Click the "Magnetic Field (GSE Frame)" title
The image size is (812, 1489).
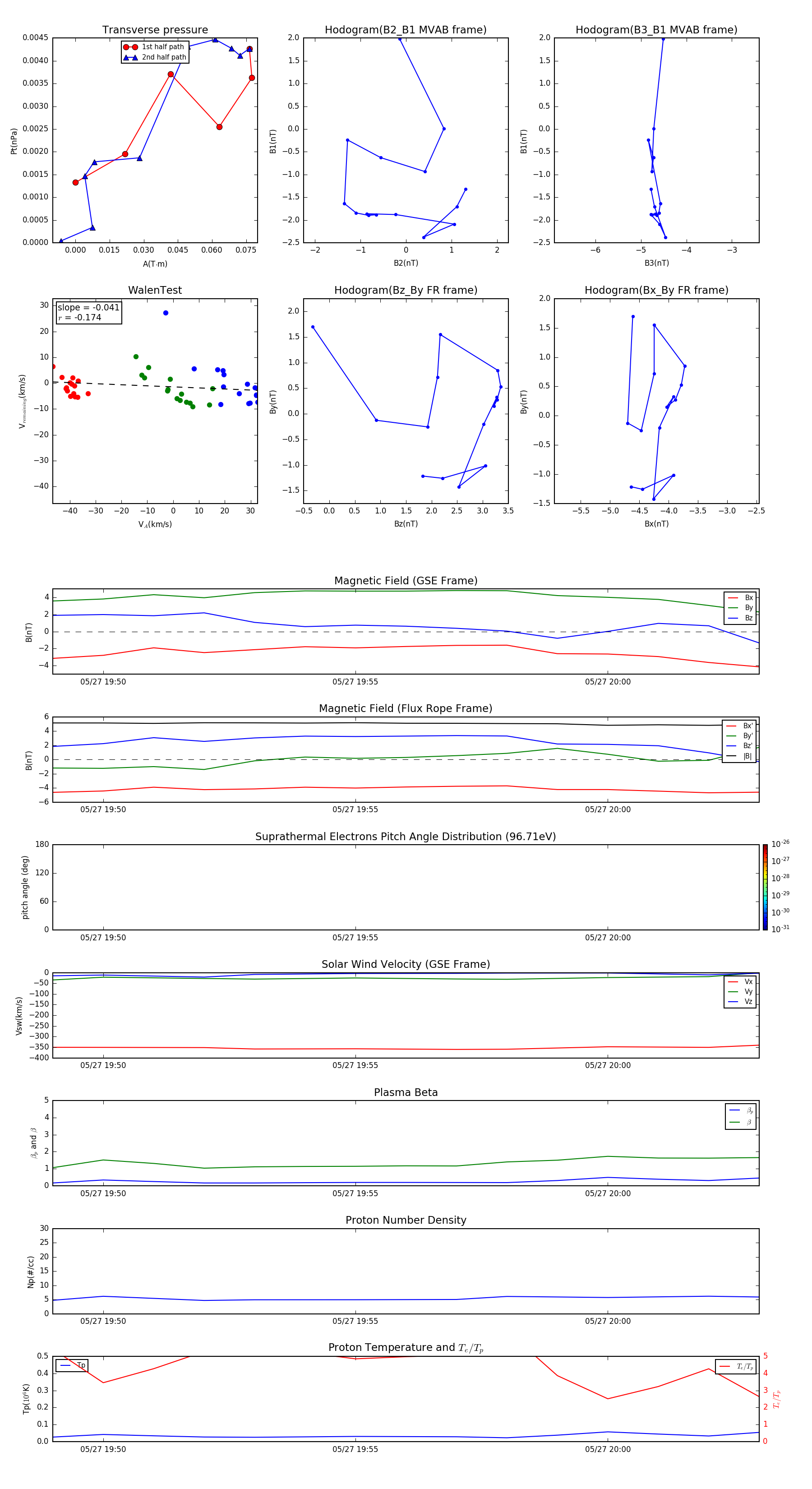click(406, 581)
